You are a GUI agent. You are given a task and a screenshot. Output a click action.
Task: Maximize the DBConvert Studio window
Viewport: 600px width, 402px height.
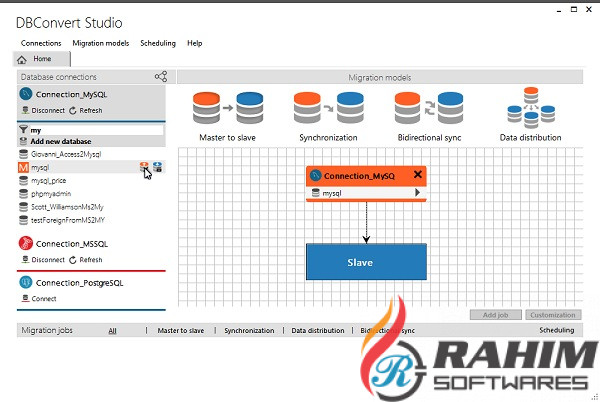574,9
